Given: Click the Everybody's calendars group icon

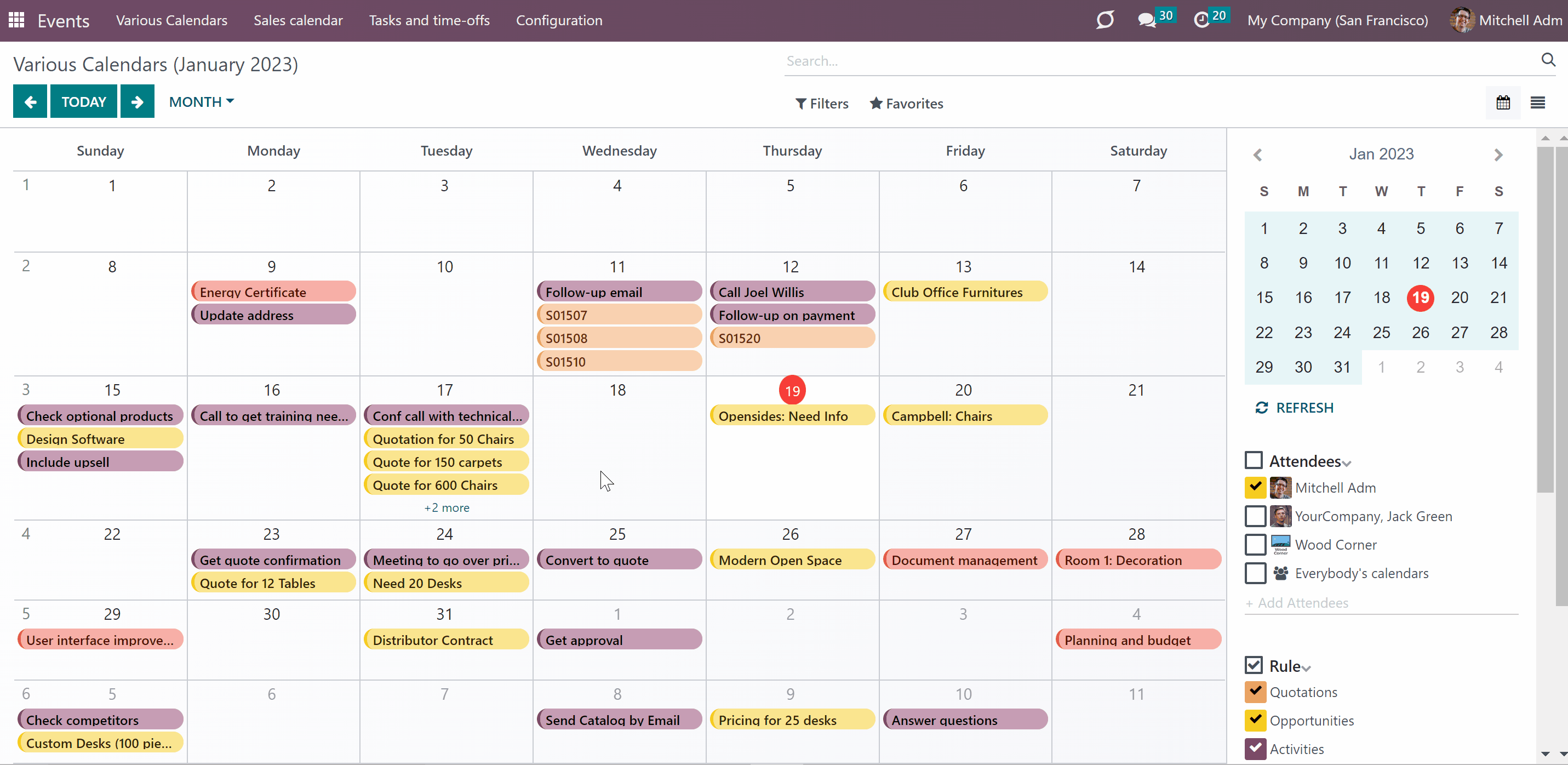Looking at the screenshot, I should (1280, 573).
